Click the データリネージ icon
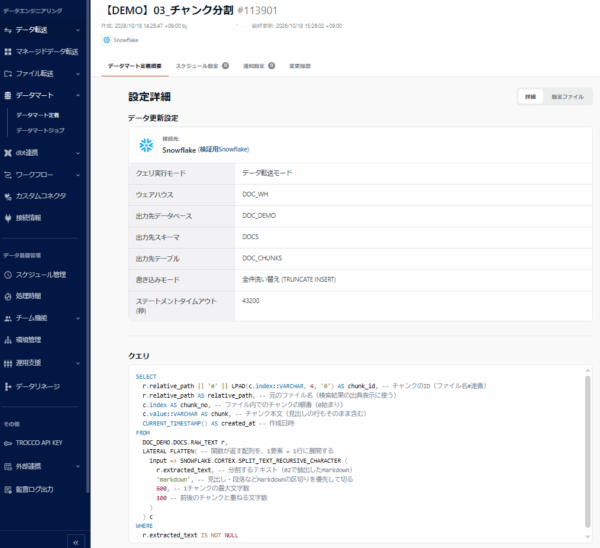The image size is (600, 548). [8, 387]
